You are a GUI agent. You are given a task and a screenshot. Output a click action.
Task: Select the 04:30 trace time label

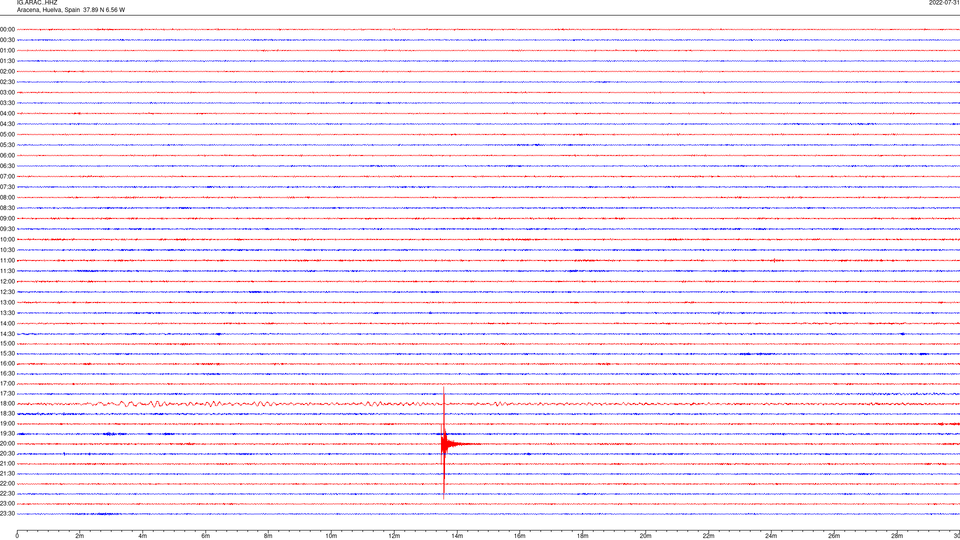coord(7,124)
